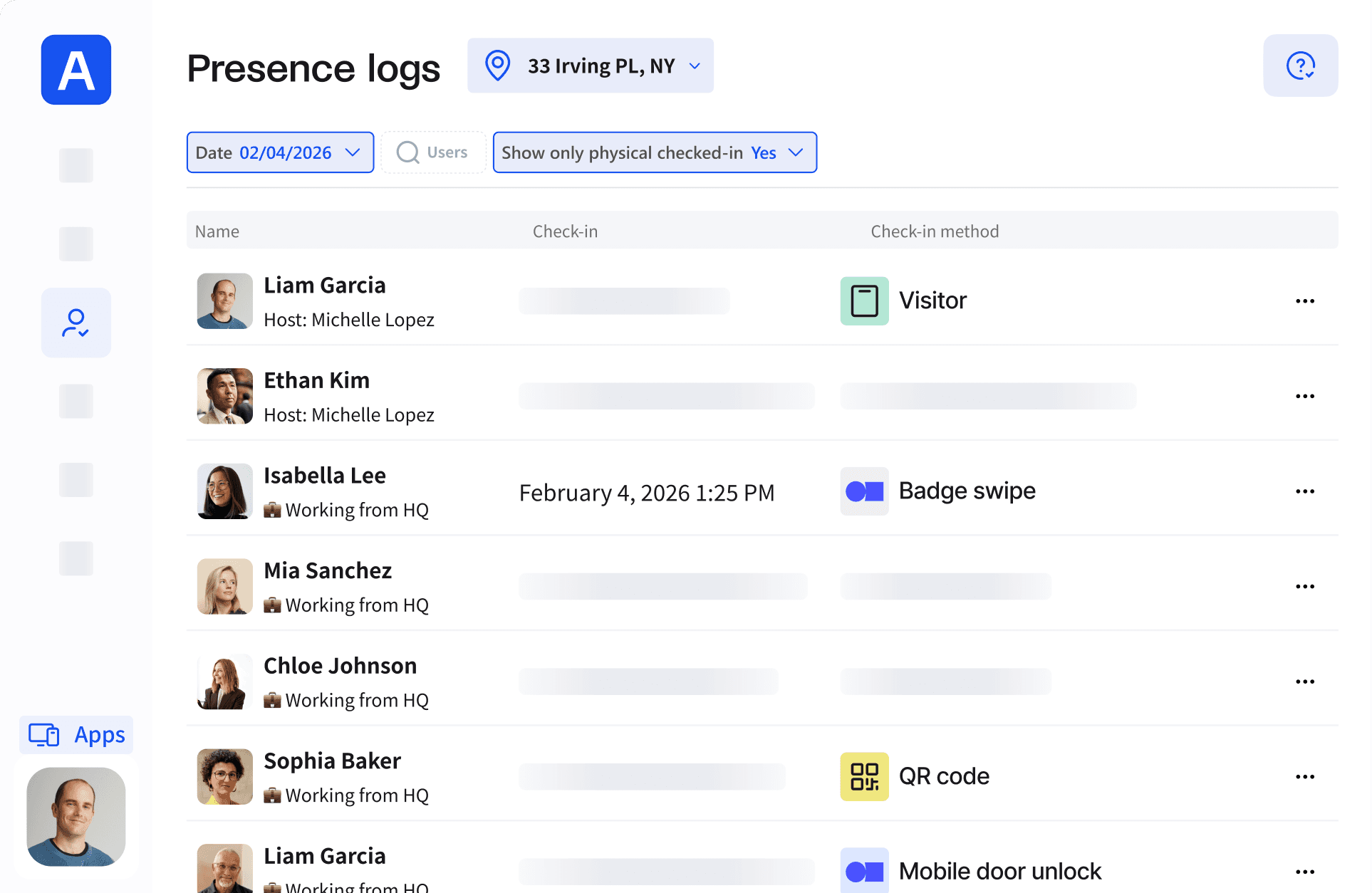
Task: Click Ethan Kim's profile photo
Action: point(224,396)
